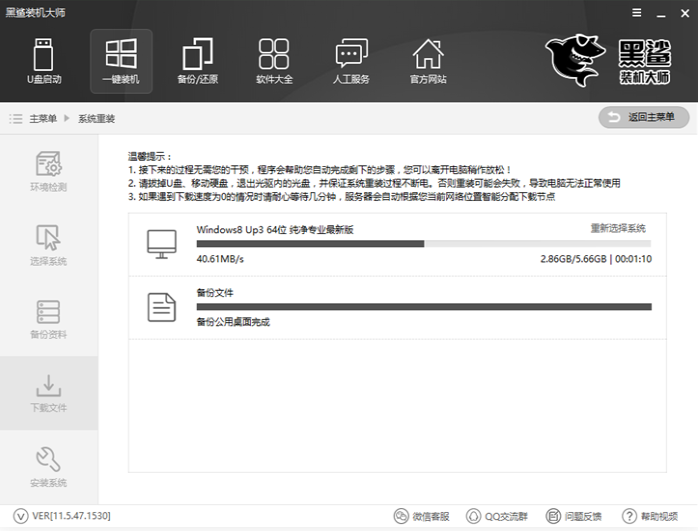Screen dimensions: 698x531
Task: Select the 安装系统 step
Action: coord(49,467)
